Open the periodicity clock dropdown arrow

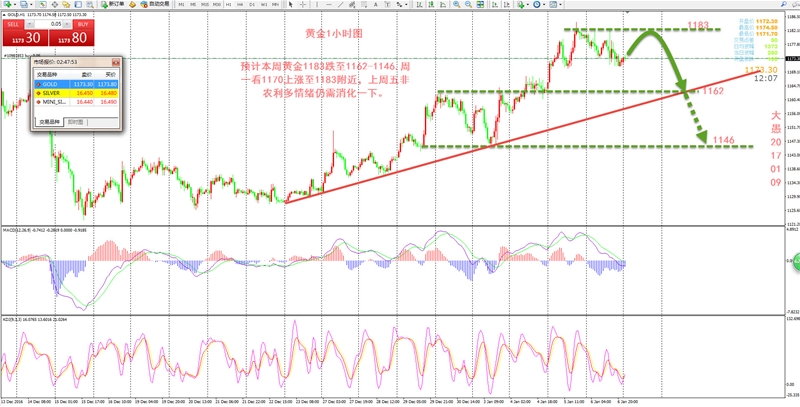pos(544,4)
